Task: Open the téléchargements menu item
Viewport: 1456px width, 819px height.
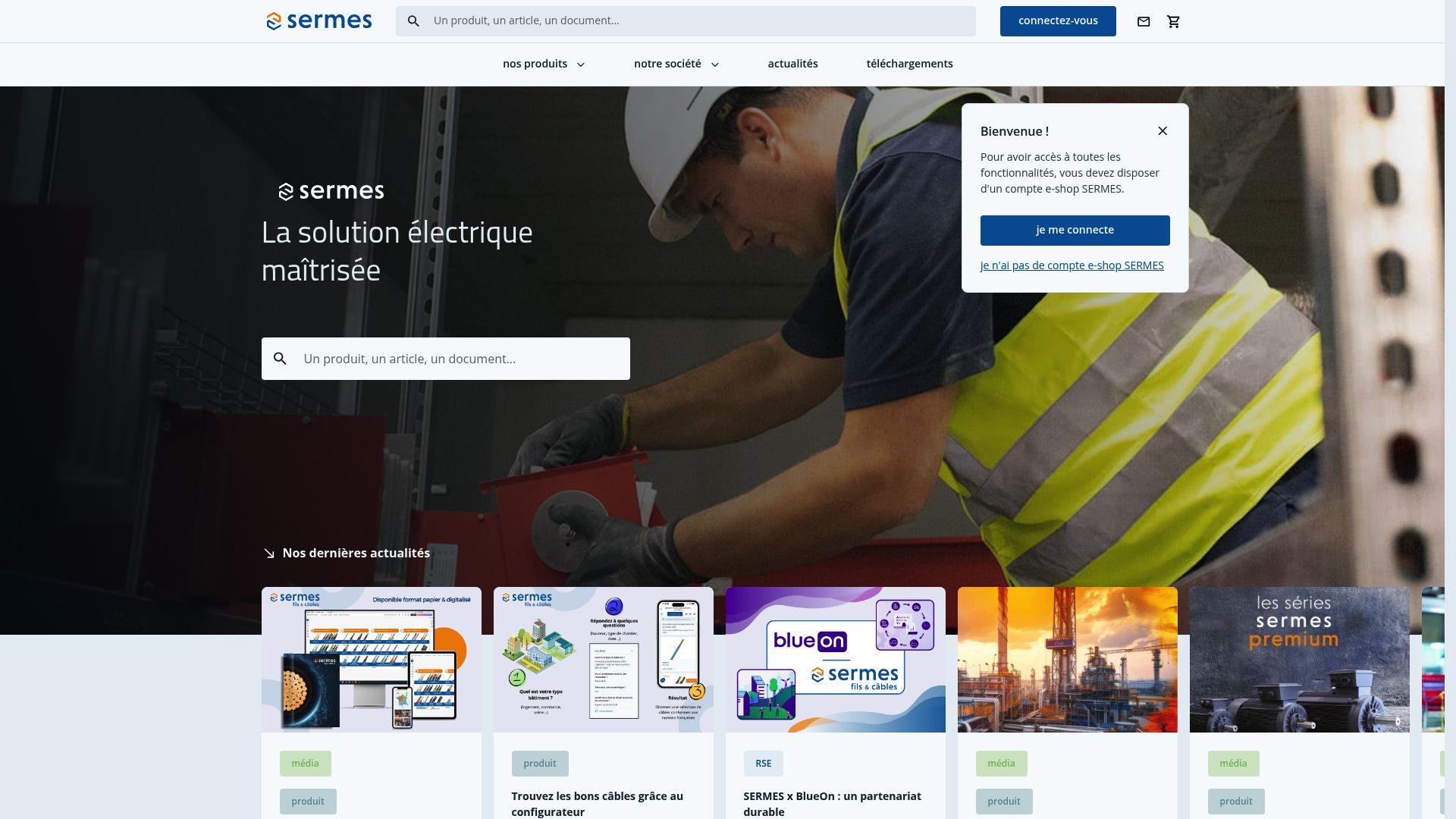Action: [909, 64]
